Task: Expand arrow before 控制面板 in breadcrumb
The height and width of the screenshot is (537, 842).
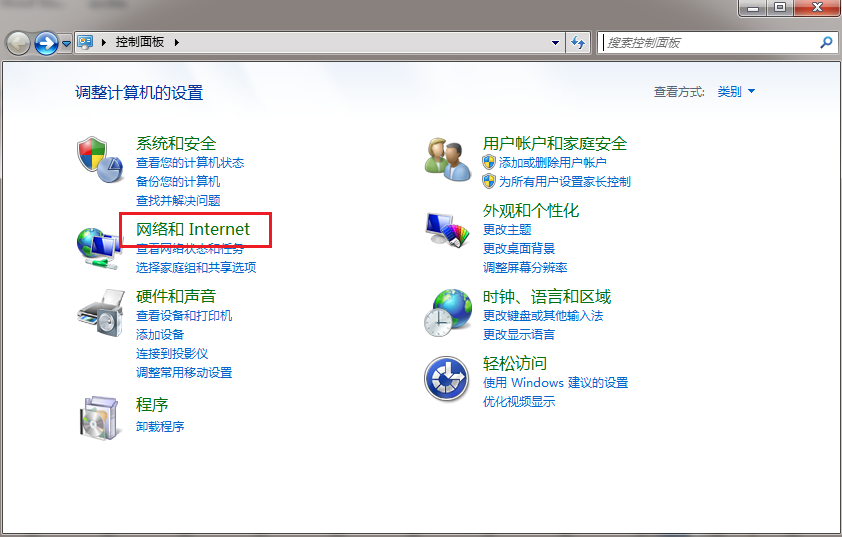Action: tap(104, 42)
